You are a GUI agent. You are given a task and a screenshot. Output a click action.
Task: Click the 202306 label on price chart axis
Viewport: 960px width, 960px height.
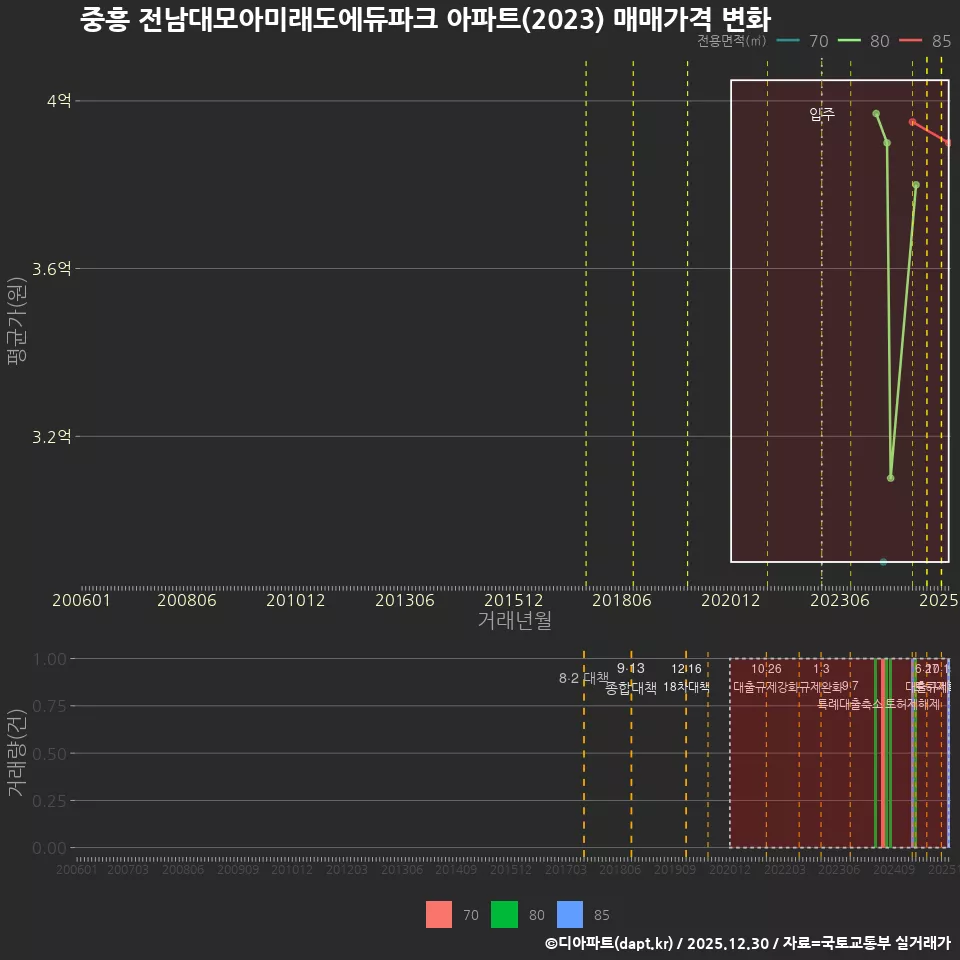(839, 600)
